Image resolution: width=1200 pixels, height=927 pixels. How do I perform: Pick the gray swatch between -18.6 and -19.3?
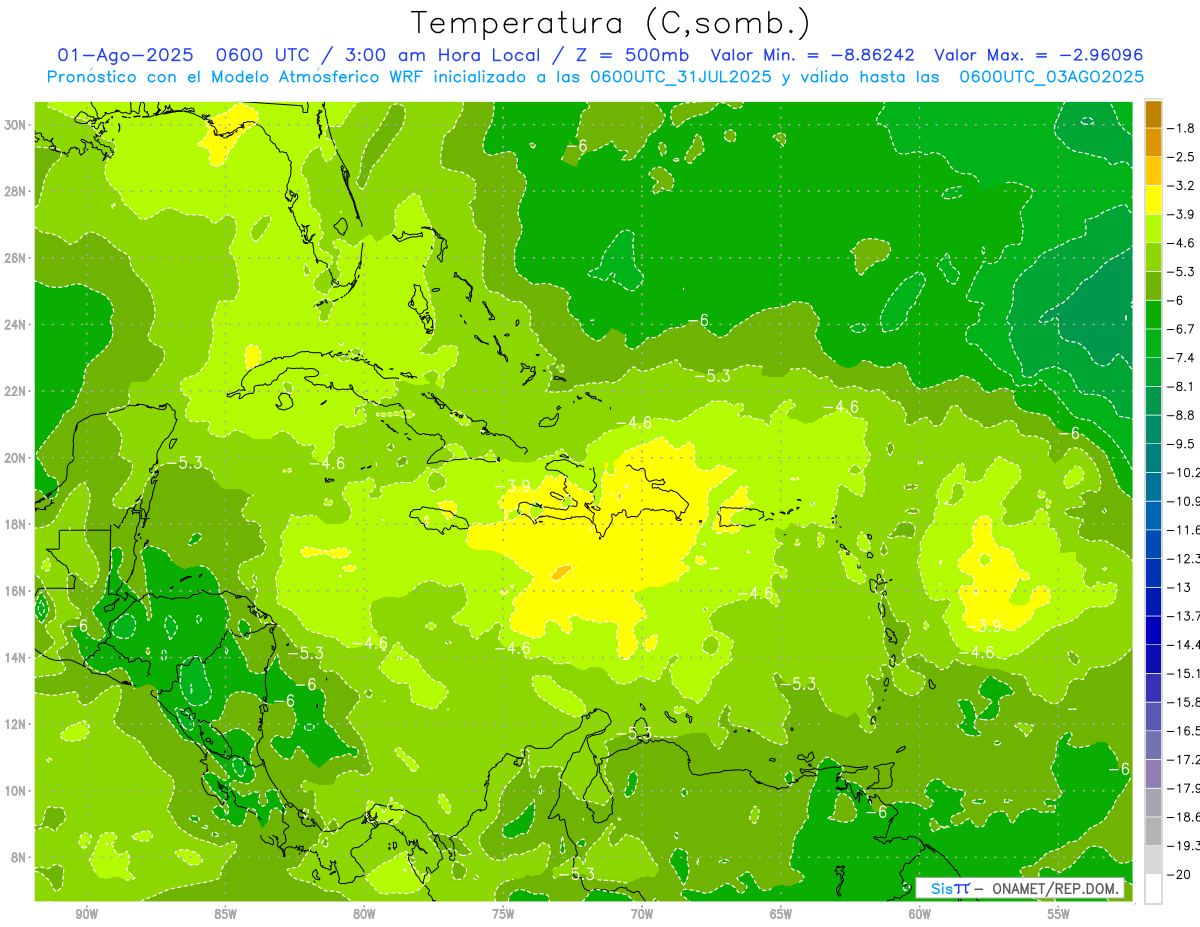pos(1153,831)
